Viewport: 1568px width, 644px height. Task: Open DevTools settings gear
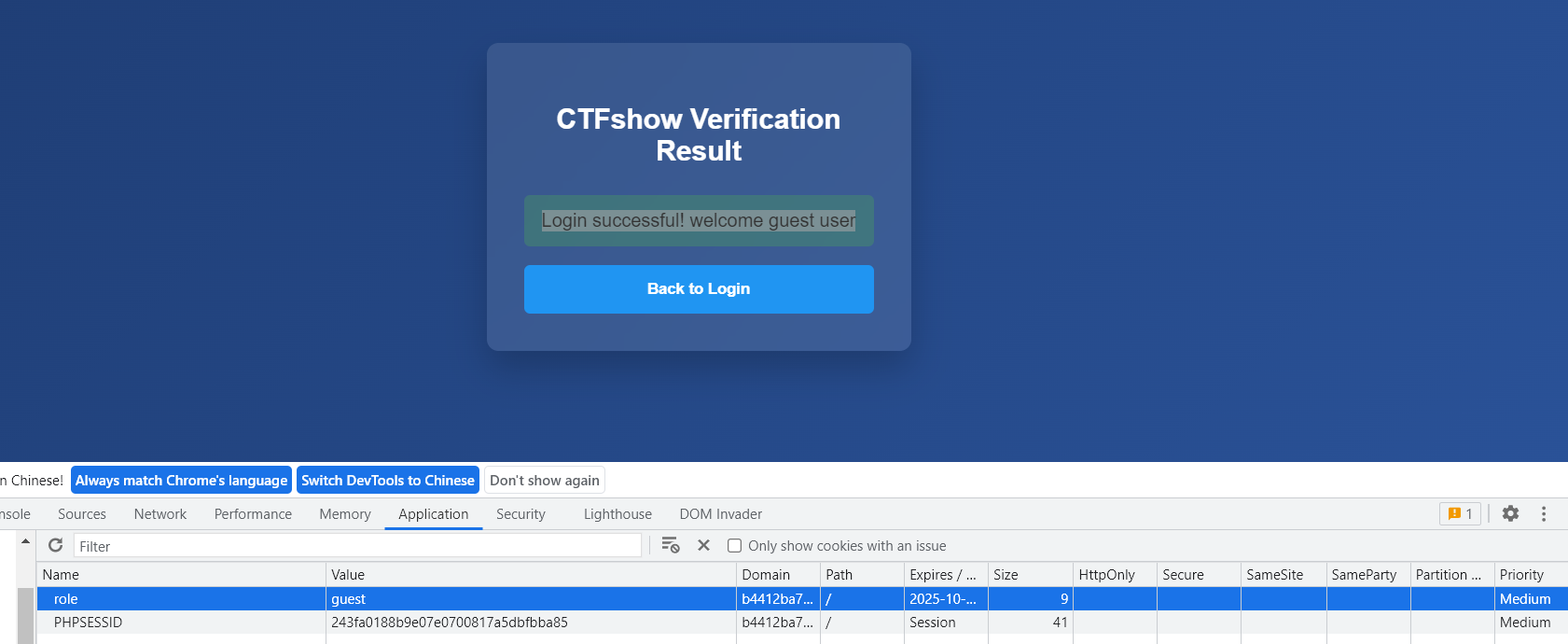point(1510,513)
